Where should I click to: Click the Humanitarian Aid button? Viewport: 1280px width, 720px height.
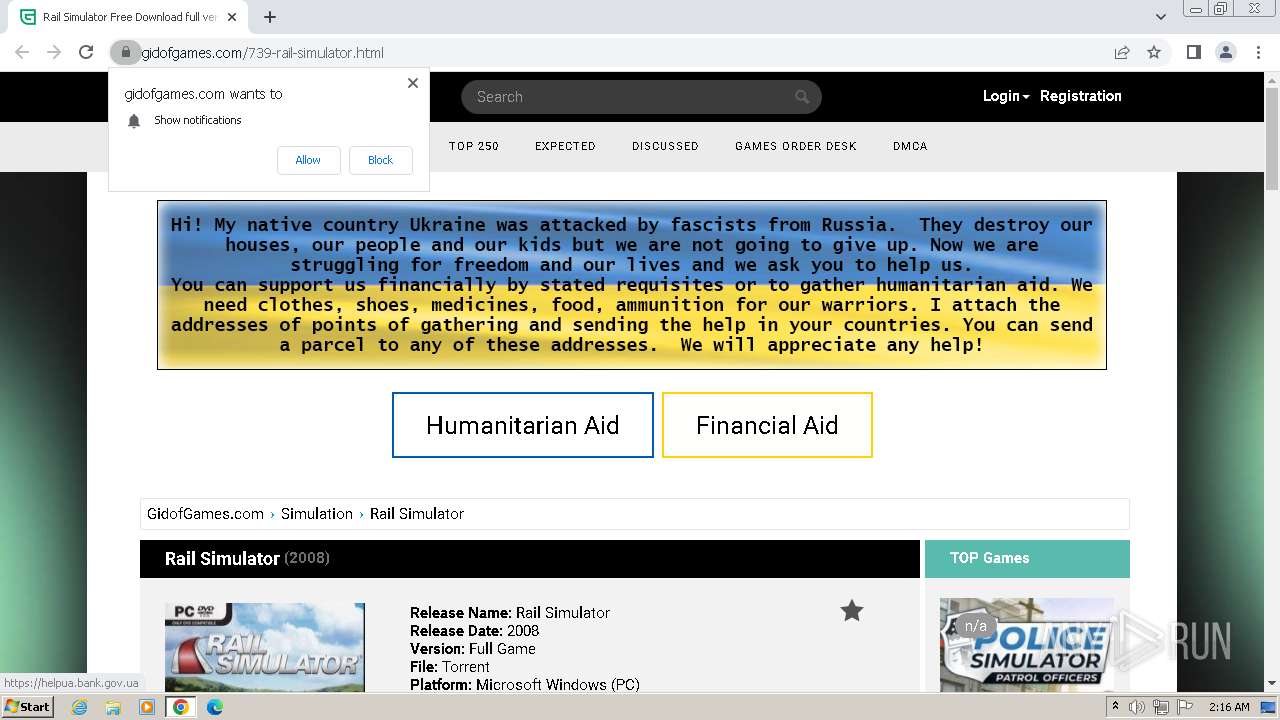(523, 425)
